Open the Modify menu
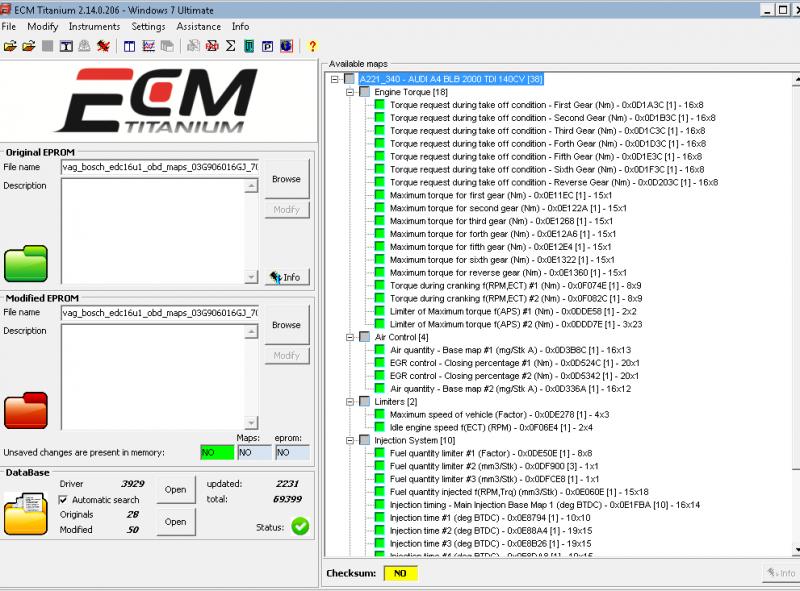 tap(42, 27)
